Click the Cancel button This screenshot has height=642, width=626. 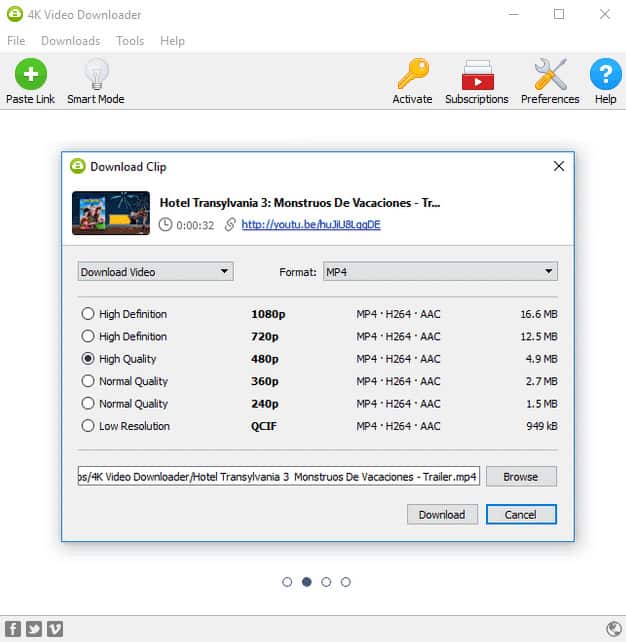(x=521, y=514)
